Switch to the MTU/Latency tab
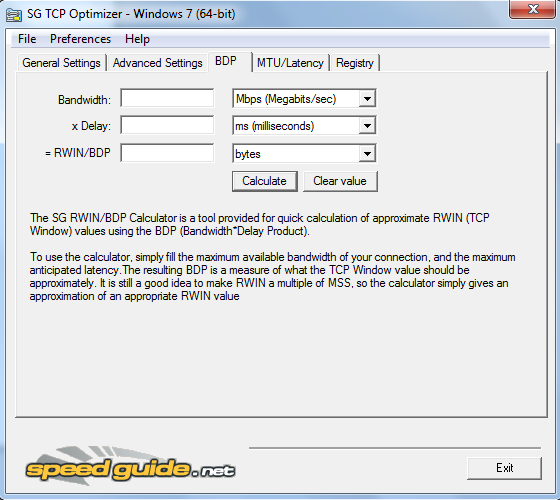The image size is (560, 500). 290,63
